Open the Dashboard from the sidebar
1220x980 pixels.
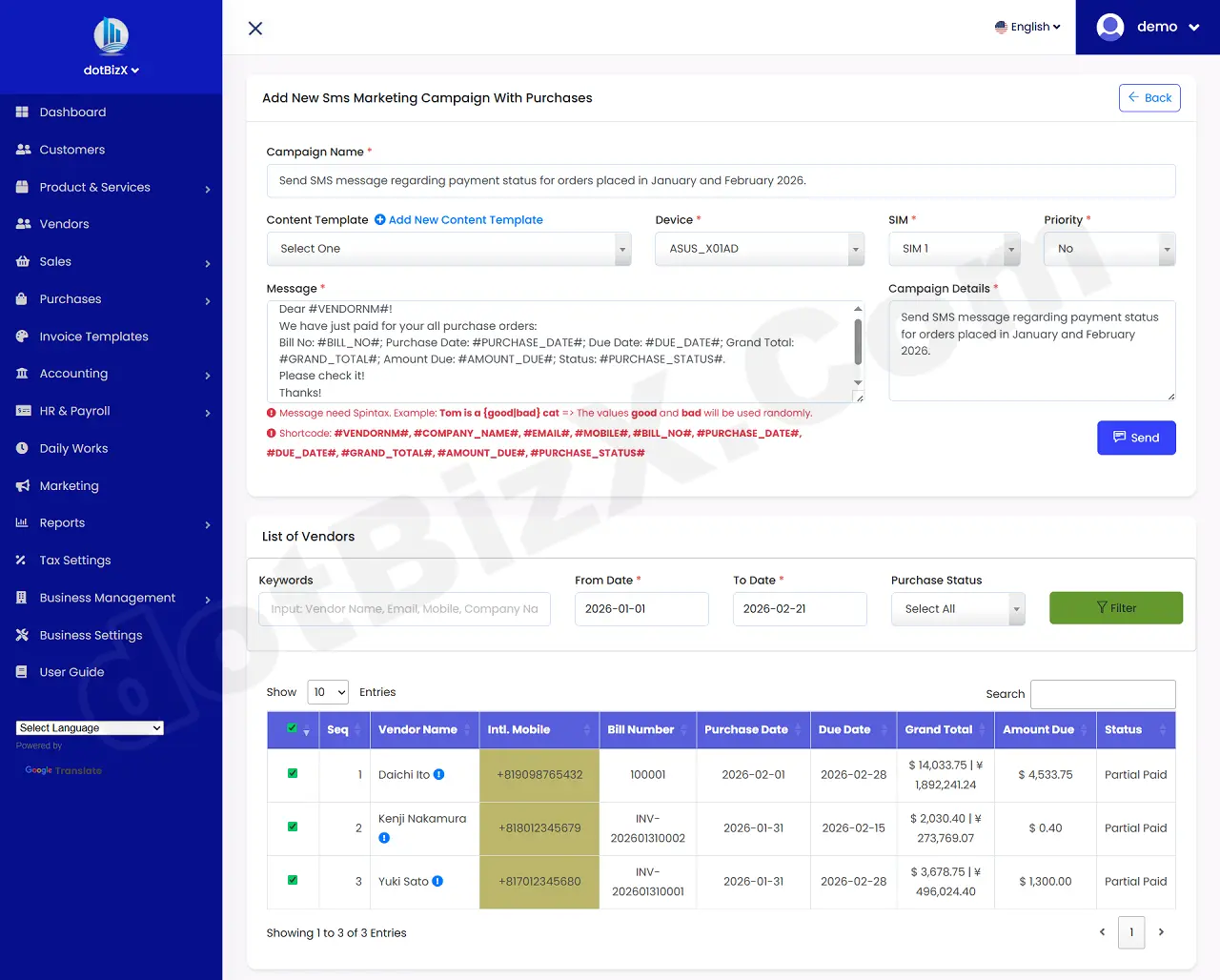click(71, 112)
